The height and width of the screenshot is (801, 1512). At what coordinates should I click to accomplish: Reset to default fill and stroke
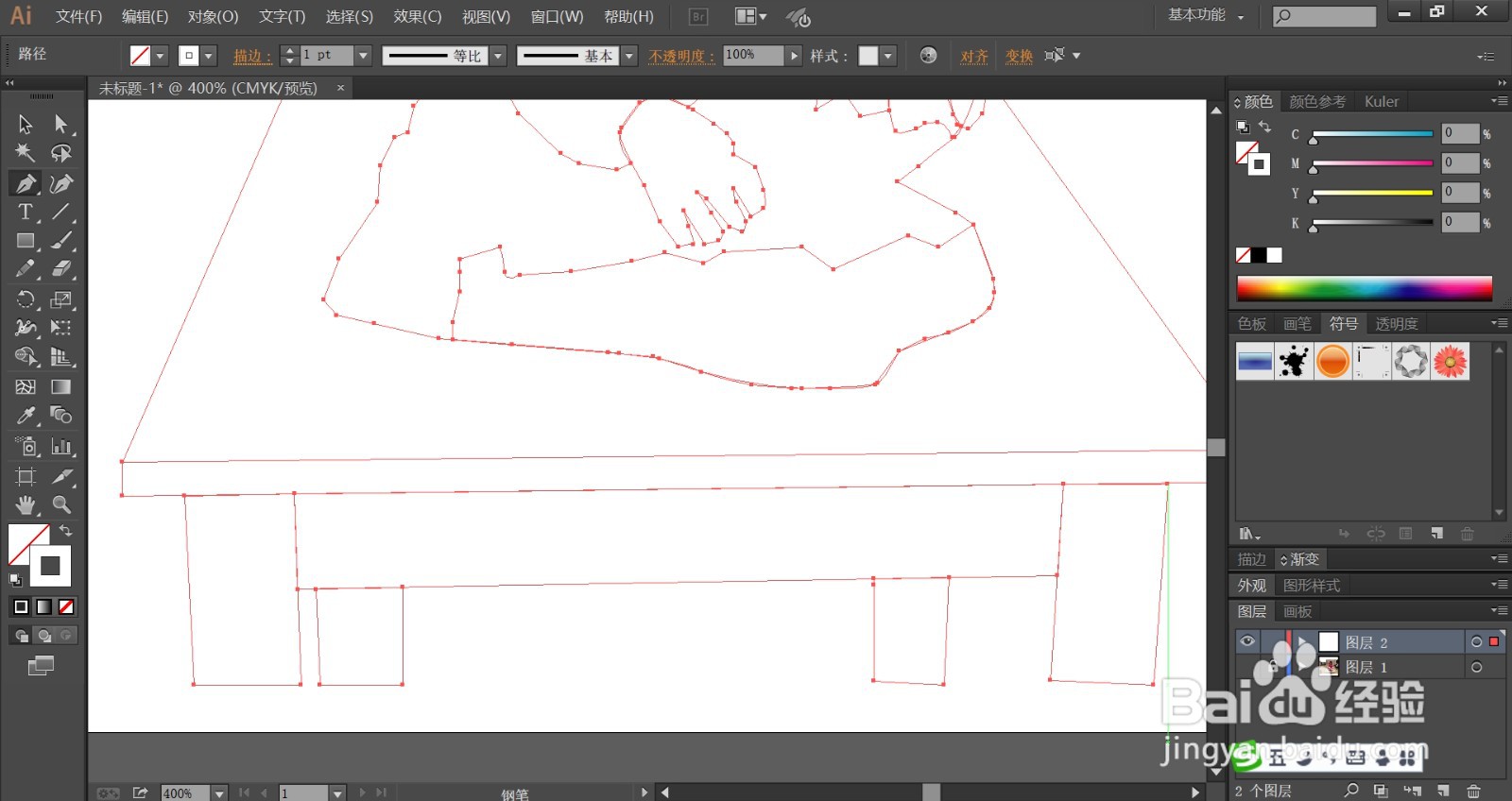(16, 579)
